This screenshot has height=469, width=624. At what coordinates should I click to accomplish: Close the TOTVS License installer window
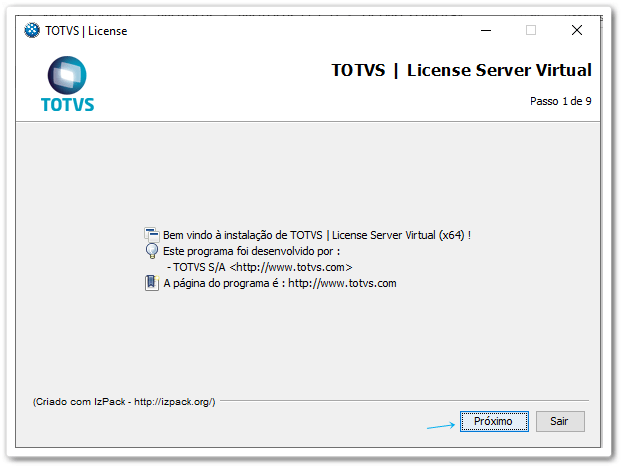pyautogui.click(x=577, y=30)
